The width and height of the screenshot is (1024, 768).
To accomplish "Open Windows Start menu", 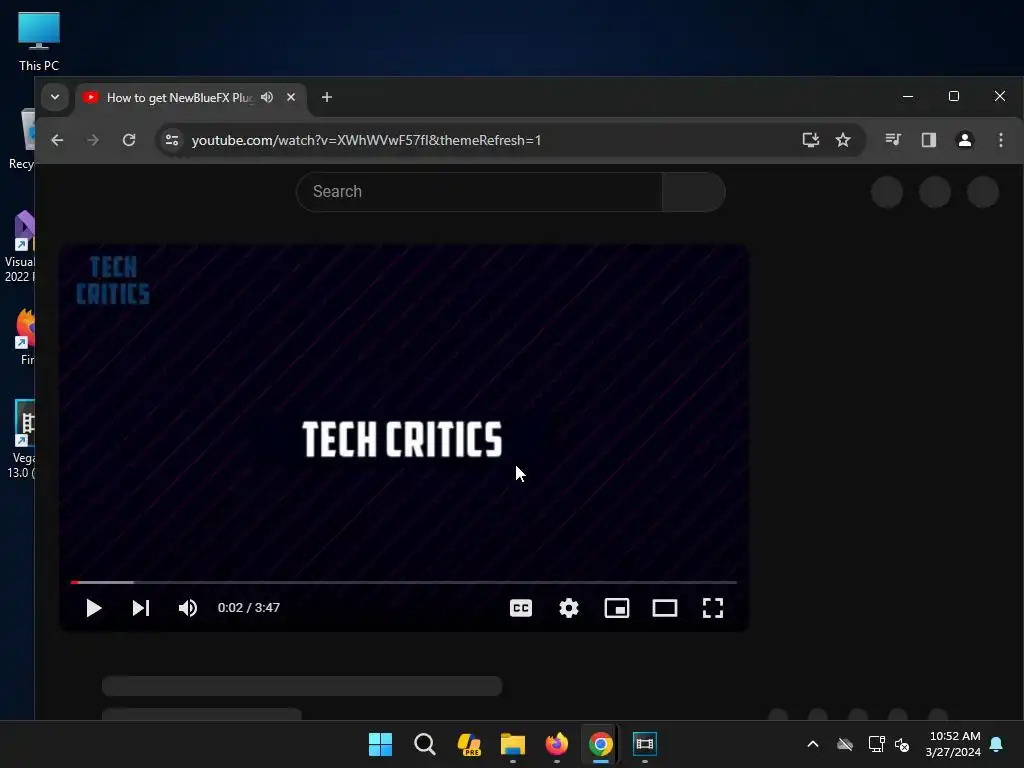I will point(380,744).
